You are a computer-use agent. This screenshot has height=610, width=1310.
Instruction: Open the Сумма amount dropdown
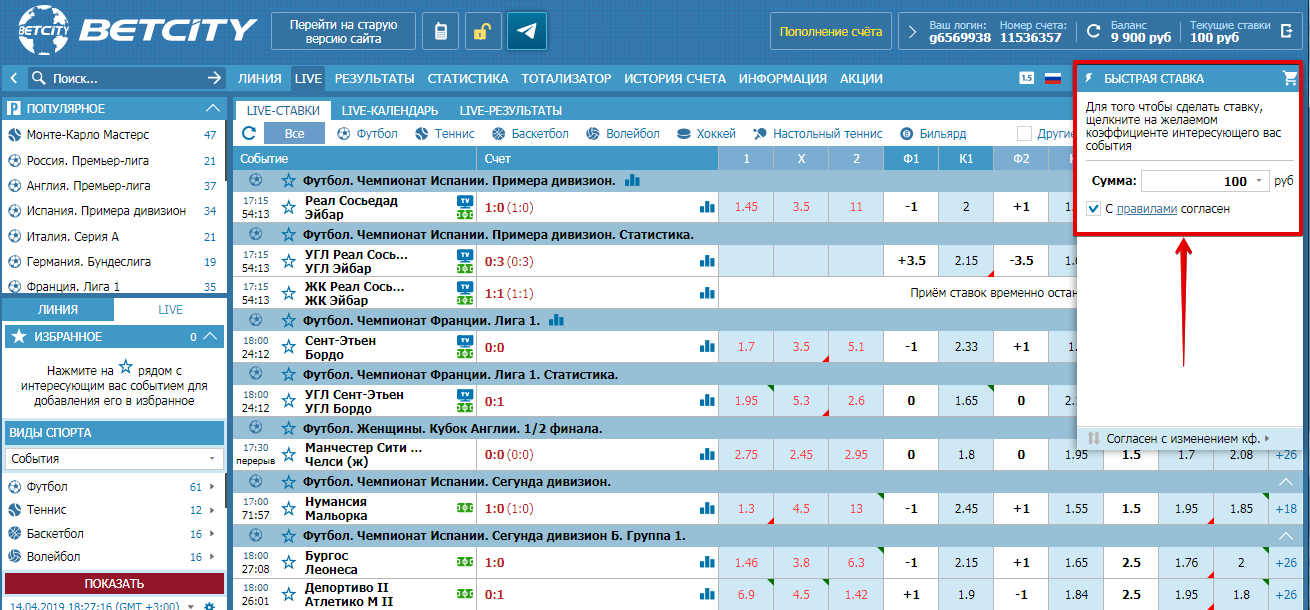[x=1257, y=181]
